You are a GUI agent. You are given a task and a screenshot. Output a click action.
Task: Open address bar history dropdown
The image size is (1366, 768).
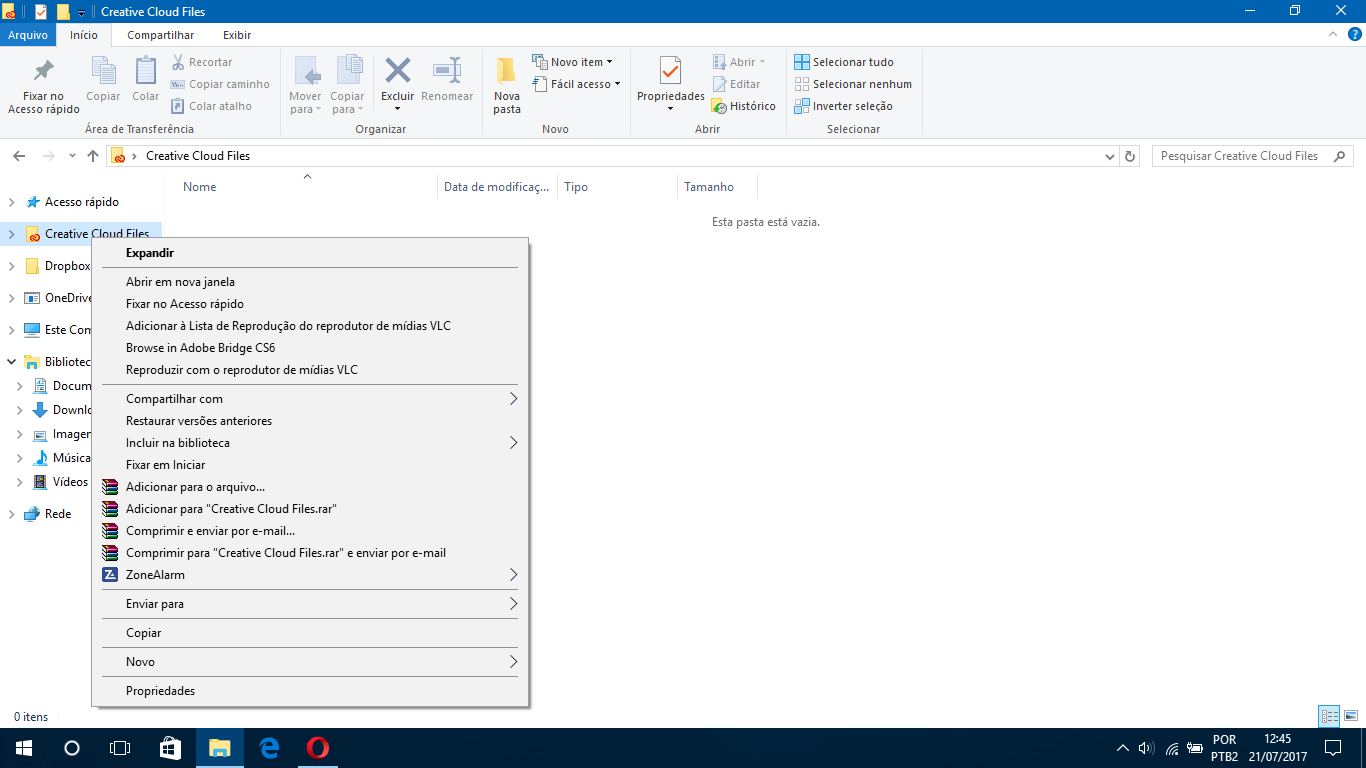coord(1110,157)
